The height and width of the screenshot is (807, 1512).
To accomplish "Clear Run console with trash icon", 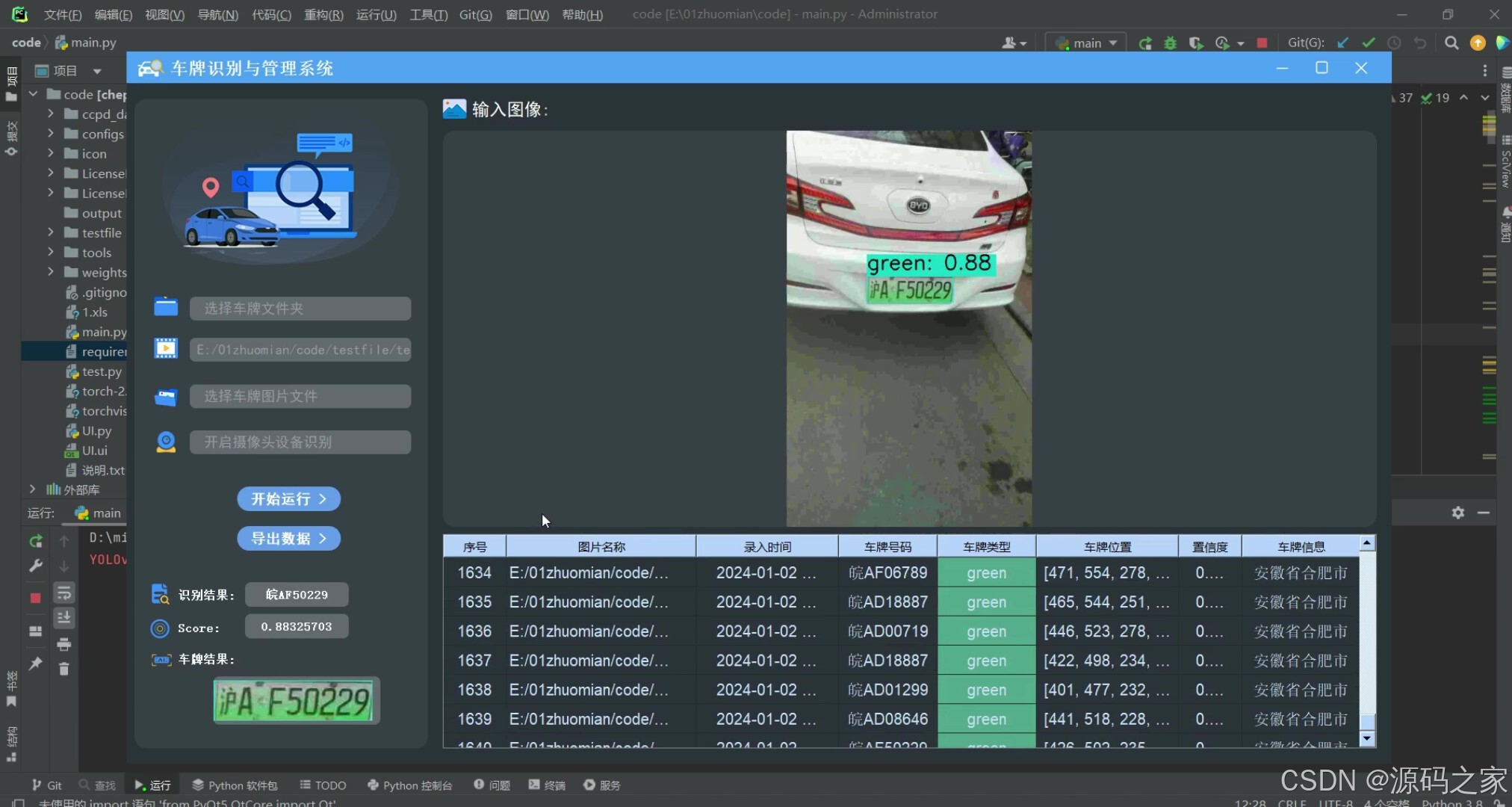I will click(x=64, y=669).
